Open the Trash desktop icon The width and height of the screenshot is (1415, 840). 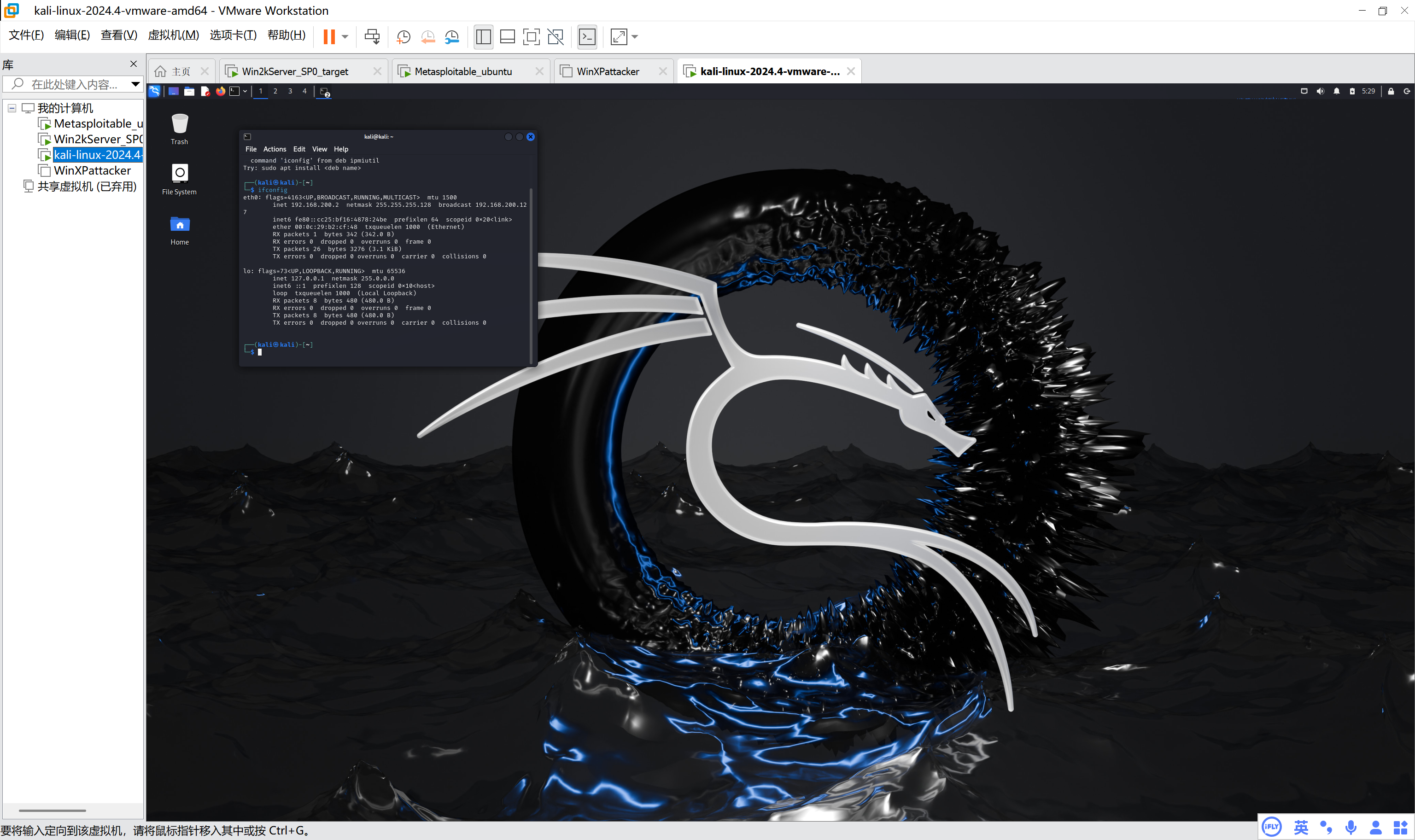180,124
